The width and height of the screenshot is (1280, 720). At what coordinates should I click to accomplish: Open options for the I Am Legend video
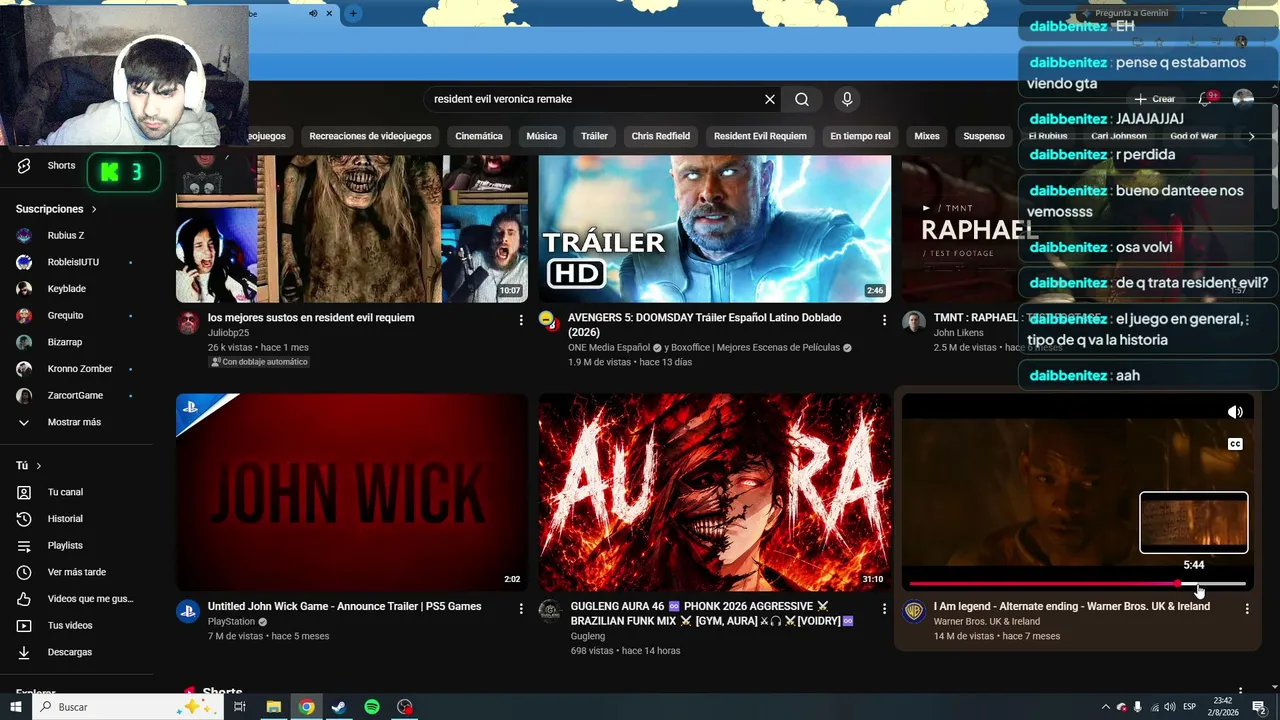(x=1247, y=608)
